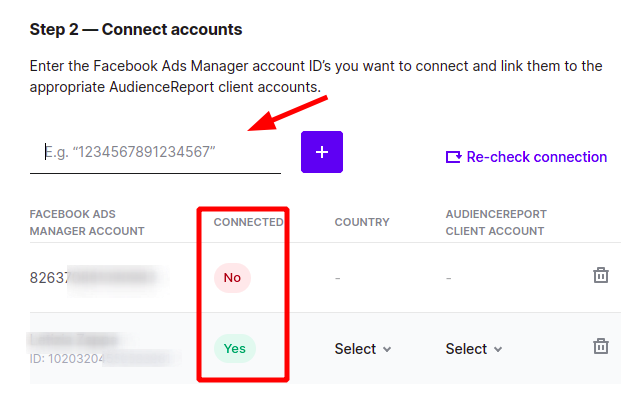This screenshot has width=637, height=407.
Task: Focus the Facebook account ID input field
Action: [155, 152]
